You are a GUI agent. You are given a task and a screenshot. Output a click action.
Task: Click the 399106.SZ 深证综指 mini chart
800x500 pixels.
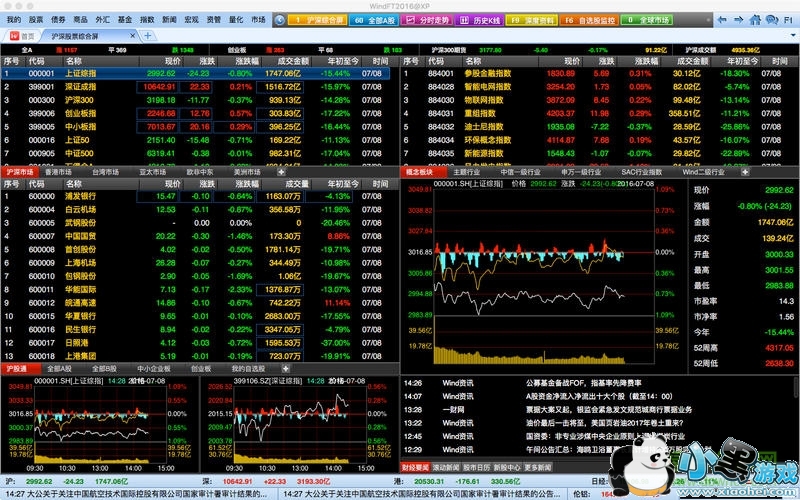(x=299, y=424)
